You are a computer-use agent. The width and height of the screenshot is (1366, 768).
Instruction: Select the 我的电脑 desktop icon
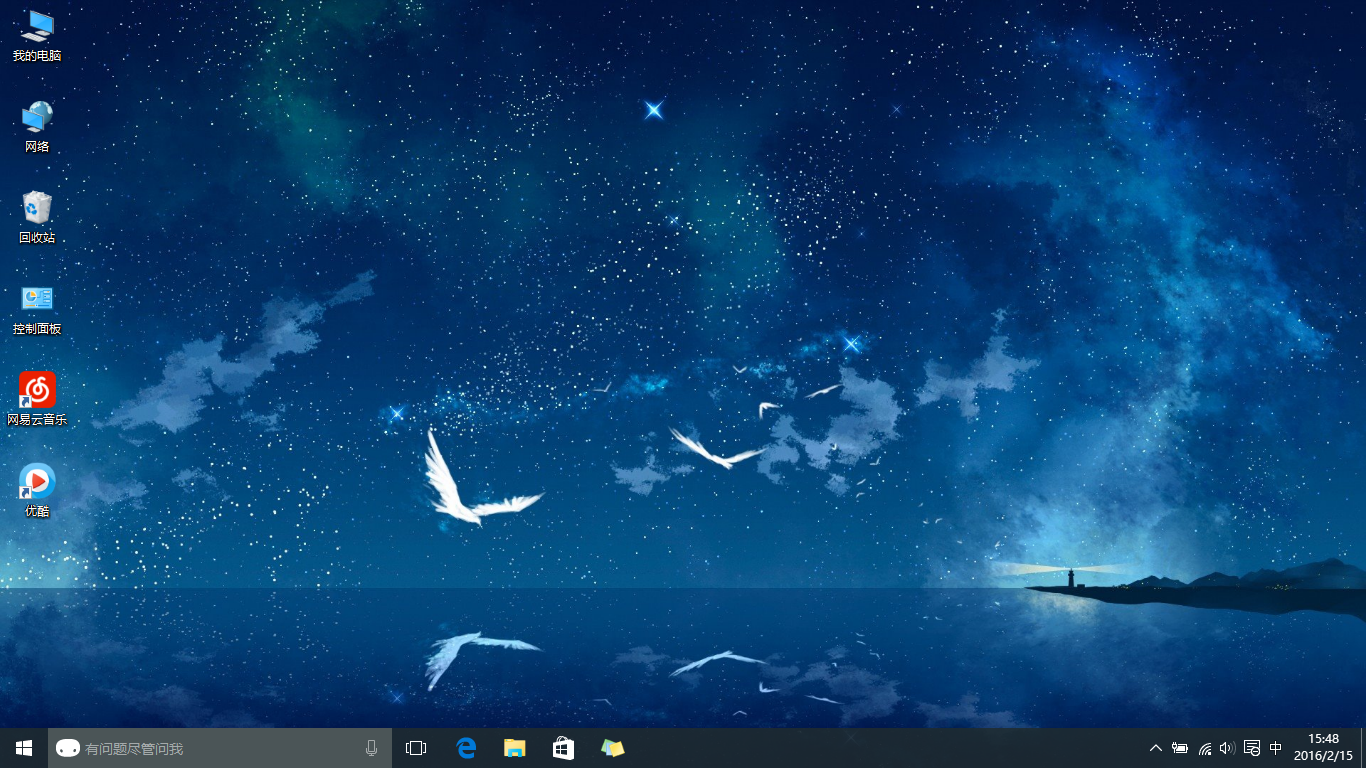click(x=37, y=36)
